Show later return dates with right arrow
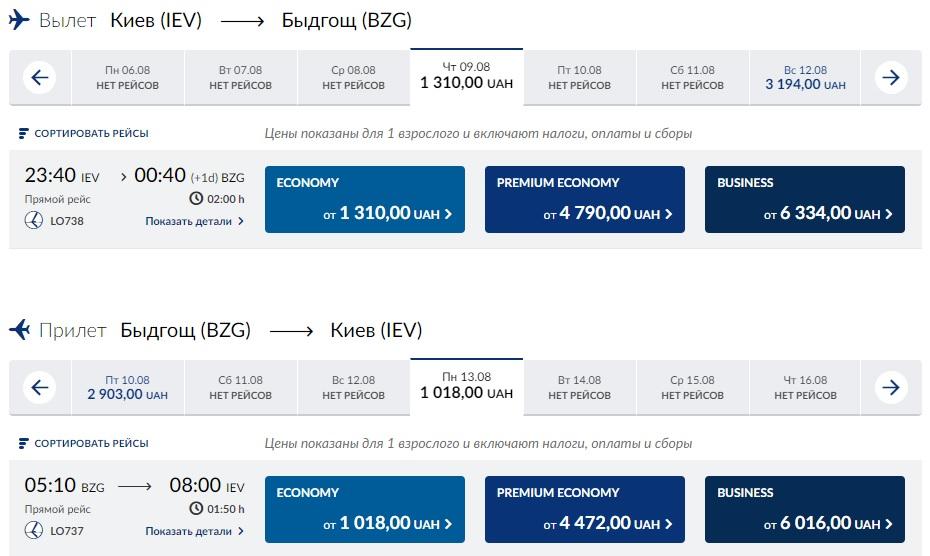This screenshot has width=930, height=556. [x=891, y=387]
